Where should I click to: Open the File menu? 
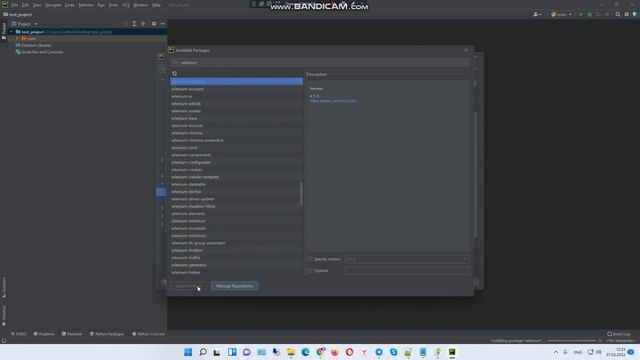click(x=15, y=5)
